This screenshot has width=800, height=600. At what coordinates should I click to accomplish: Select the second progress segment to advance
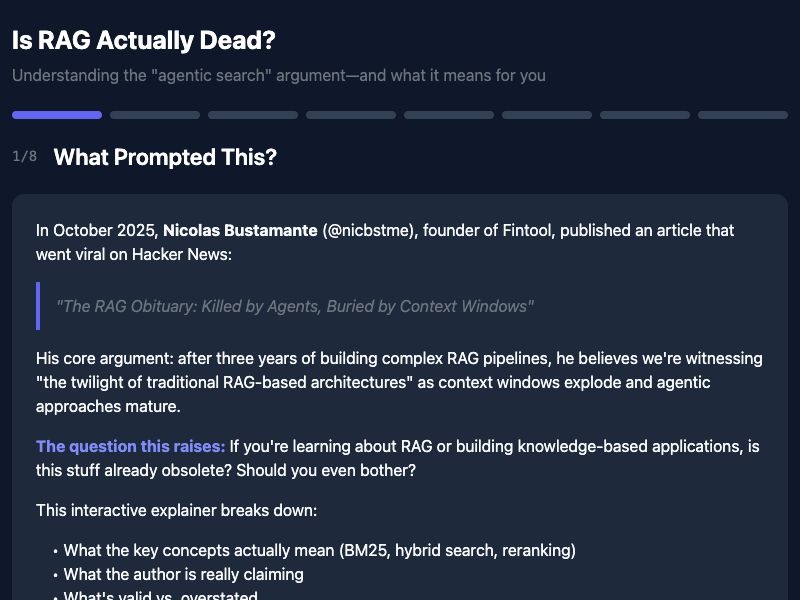pos(154,115)
